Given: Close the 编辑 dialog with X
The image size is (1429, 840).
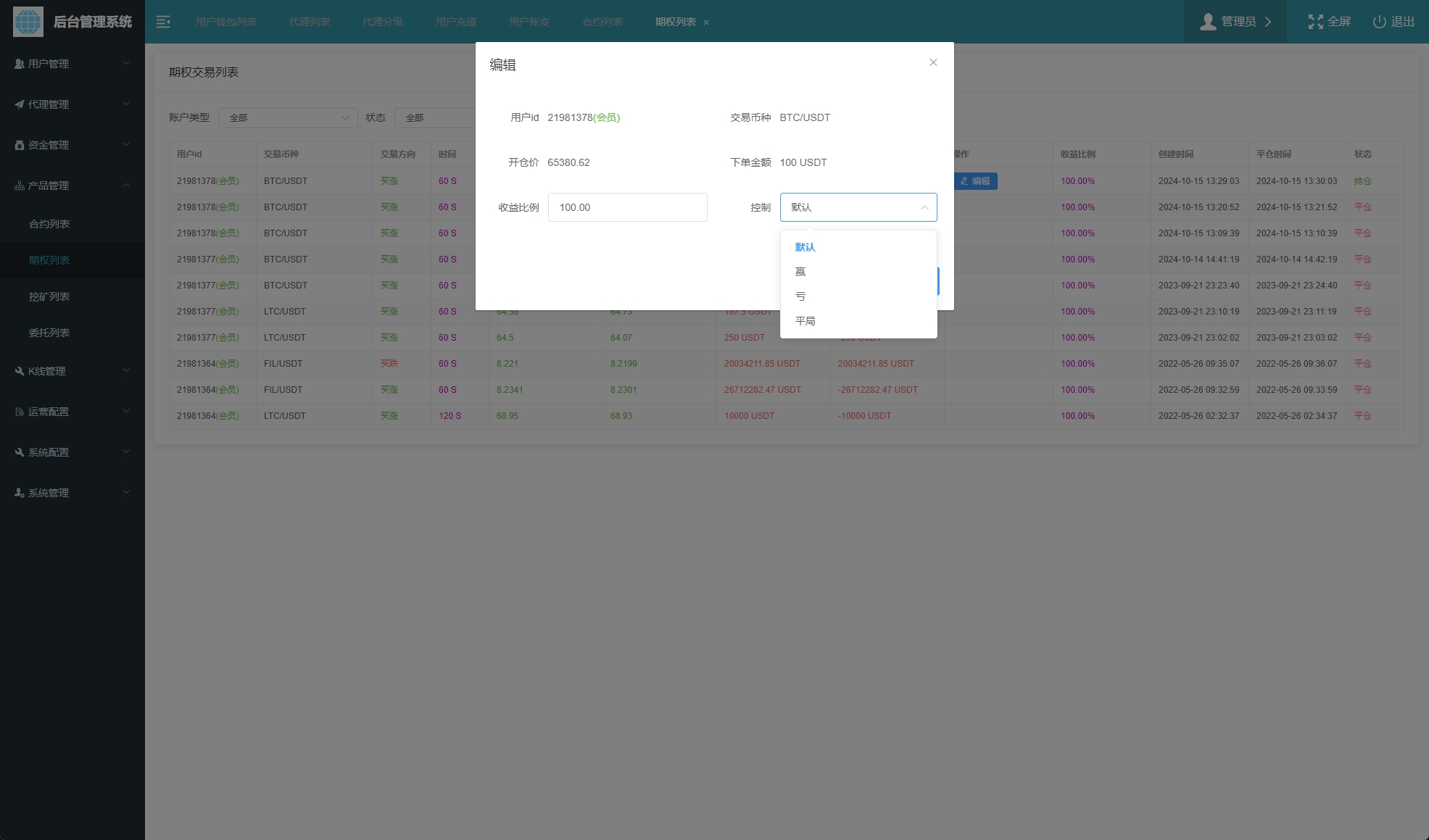Looking at the screenshot, I should [x=933, y=62].
